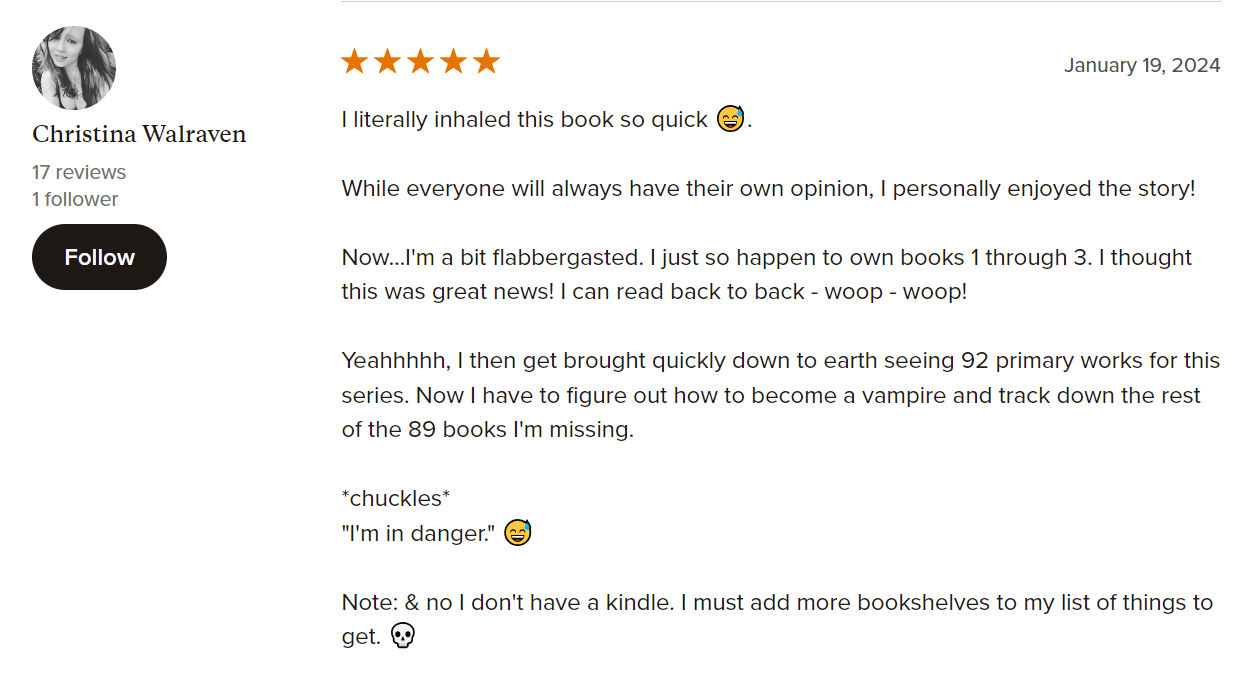Open the January 19, 2024 review date
Screen dimensions: 1255x678
tap(1142, 65)
